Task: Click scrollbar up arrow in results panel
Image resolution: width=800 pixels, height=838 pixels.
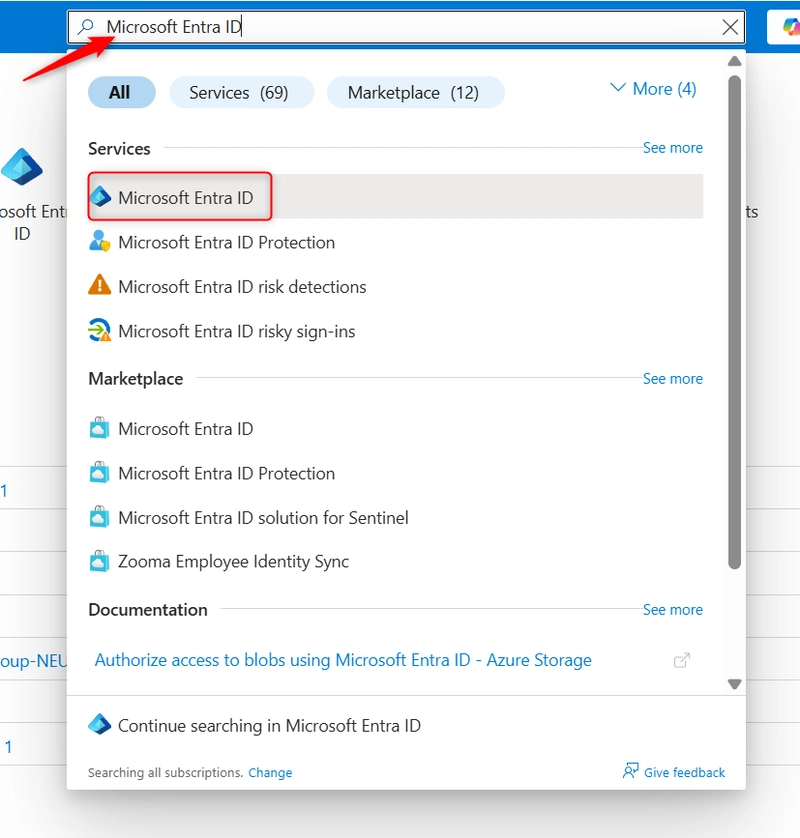Action: [x=735, y=61]
